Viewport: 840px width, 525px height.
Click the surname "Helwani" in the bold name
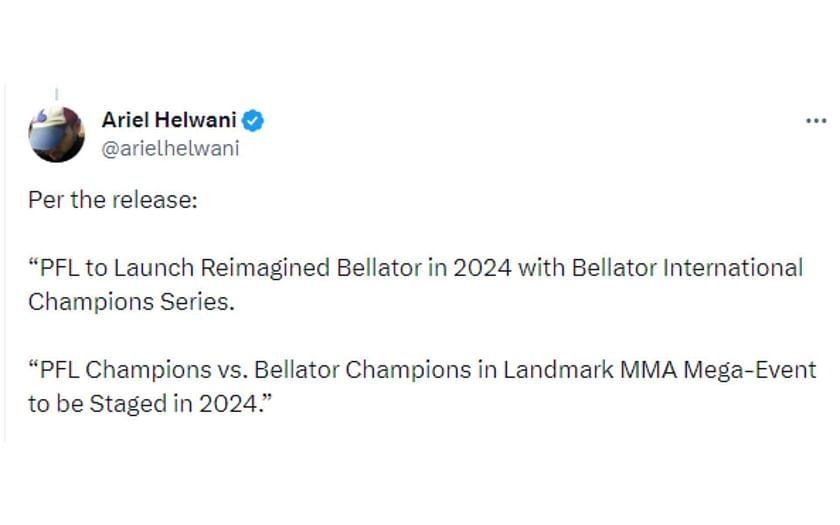point(196,120)
